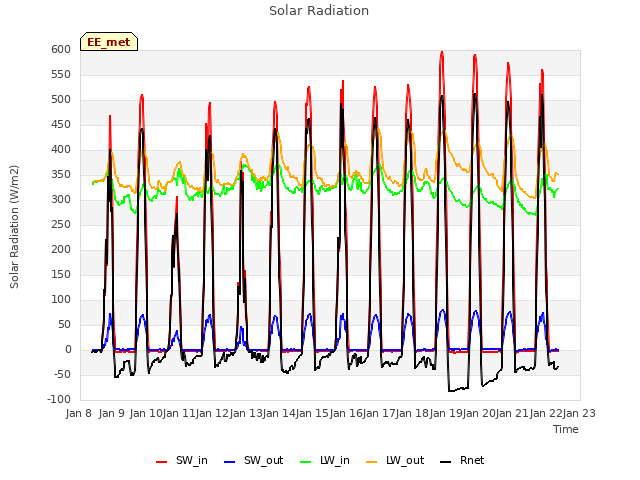This screenshot has width=640, height=480.
Task: Click the black Rnet legend swatch
Action: point(446,462)
